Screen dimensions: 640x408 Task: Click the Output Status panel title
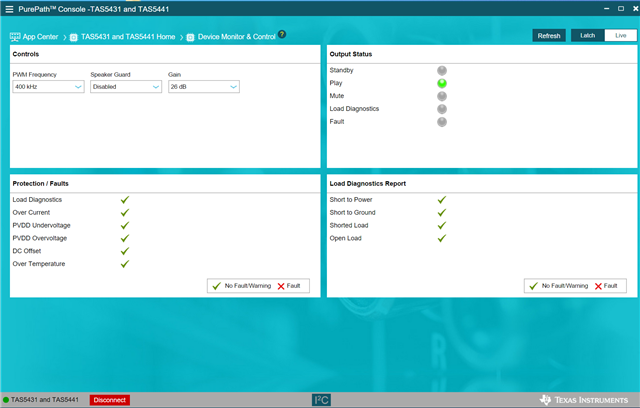pyautogui.click(x=351, y=54)
